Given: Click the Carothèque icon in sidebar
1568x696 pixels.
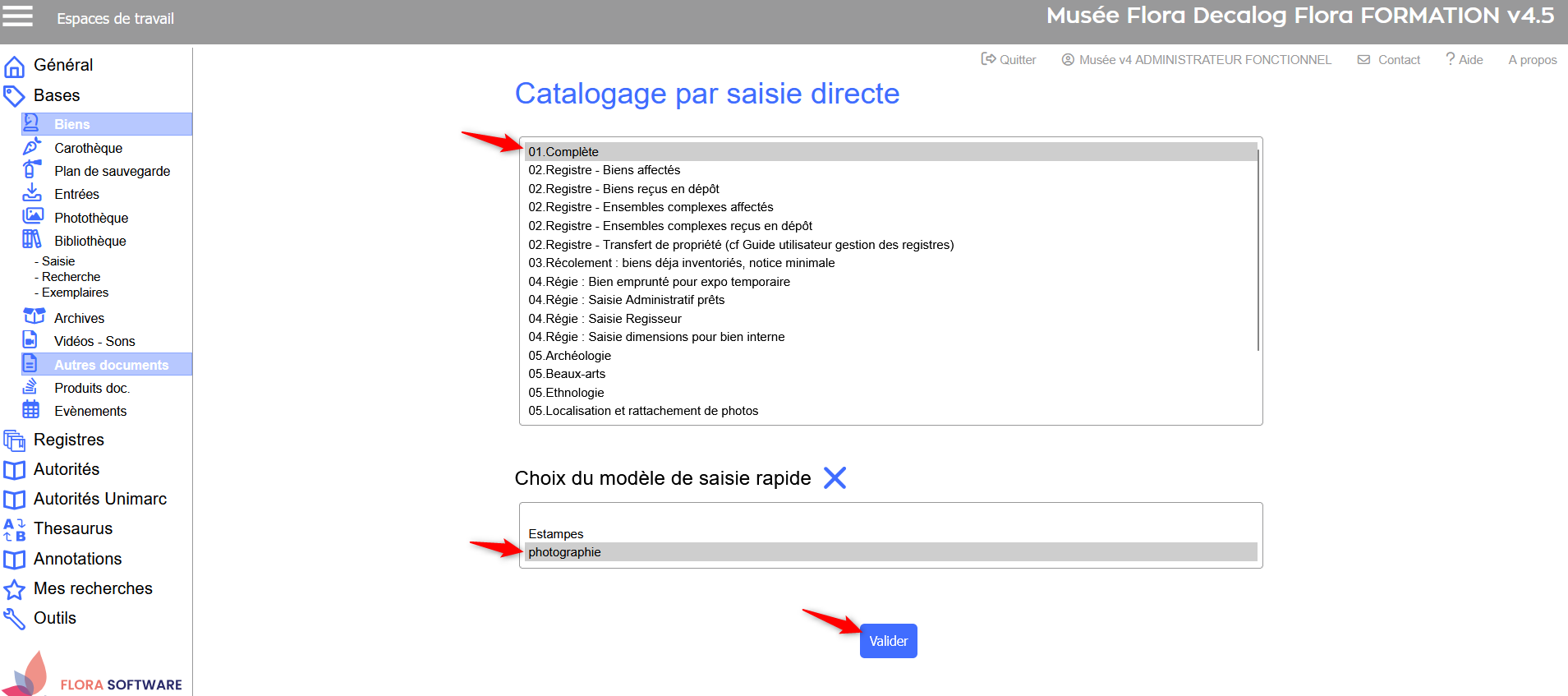Looking at the screenshot, I should (32, 147).
